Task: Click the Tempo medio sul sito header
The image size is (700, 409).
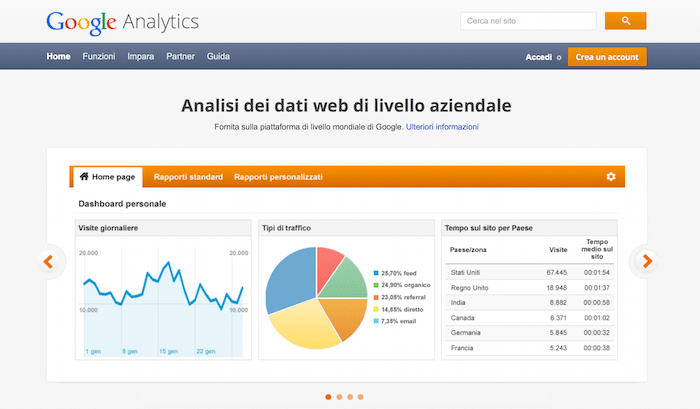Action: 597,249
